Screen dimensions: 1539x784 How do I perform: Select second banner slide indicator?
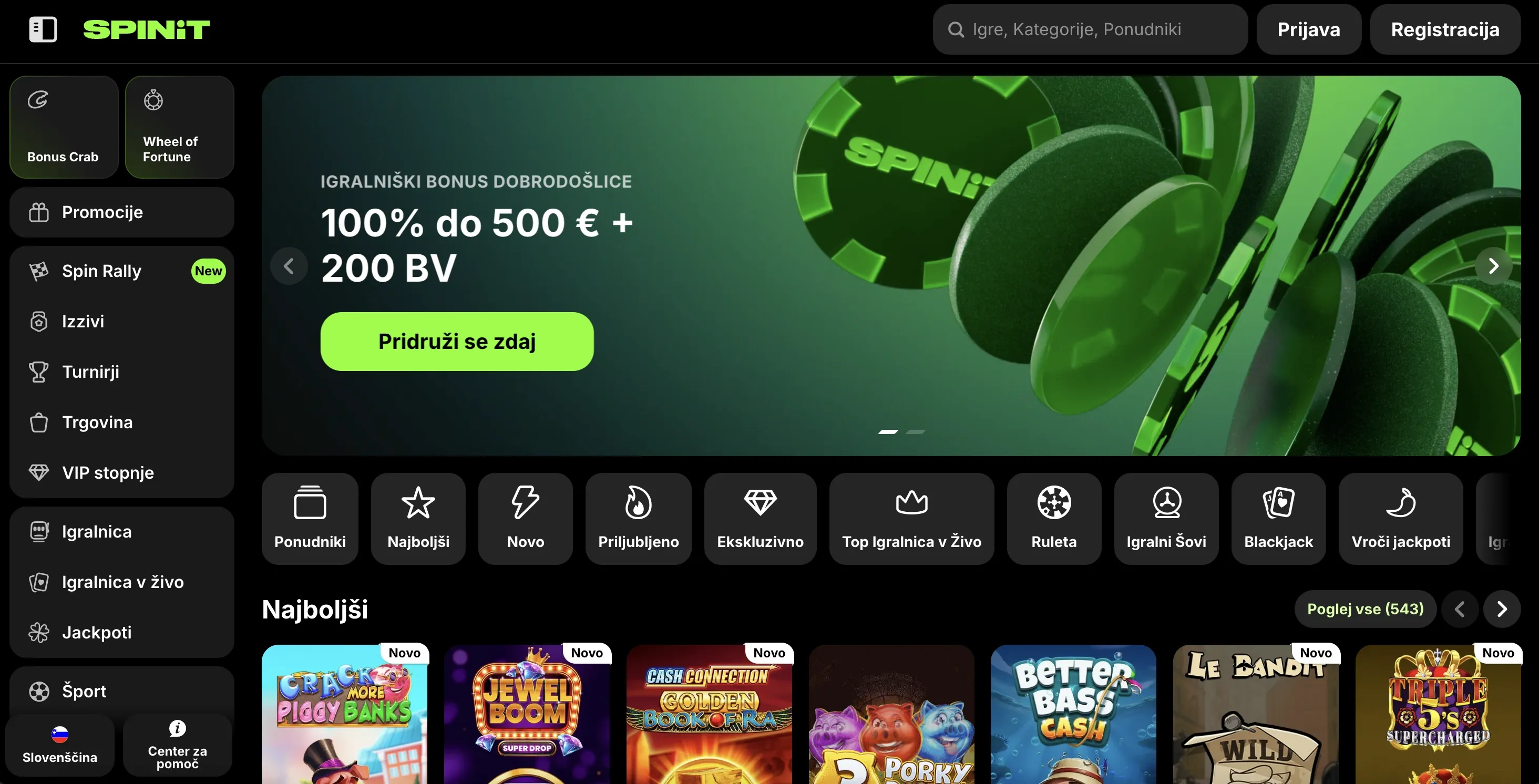[915, 431]
